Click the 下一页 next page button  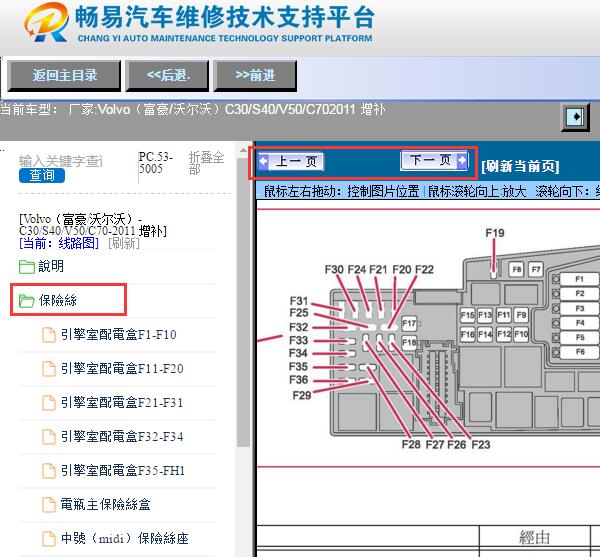pos(434,160)
